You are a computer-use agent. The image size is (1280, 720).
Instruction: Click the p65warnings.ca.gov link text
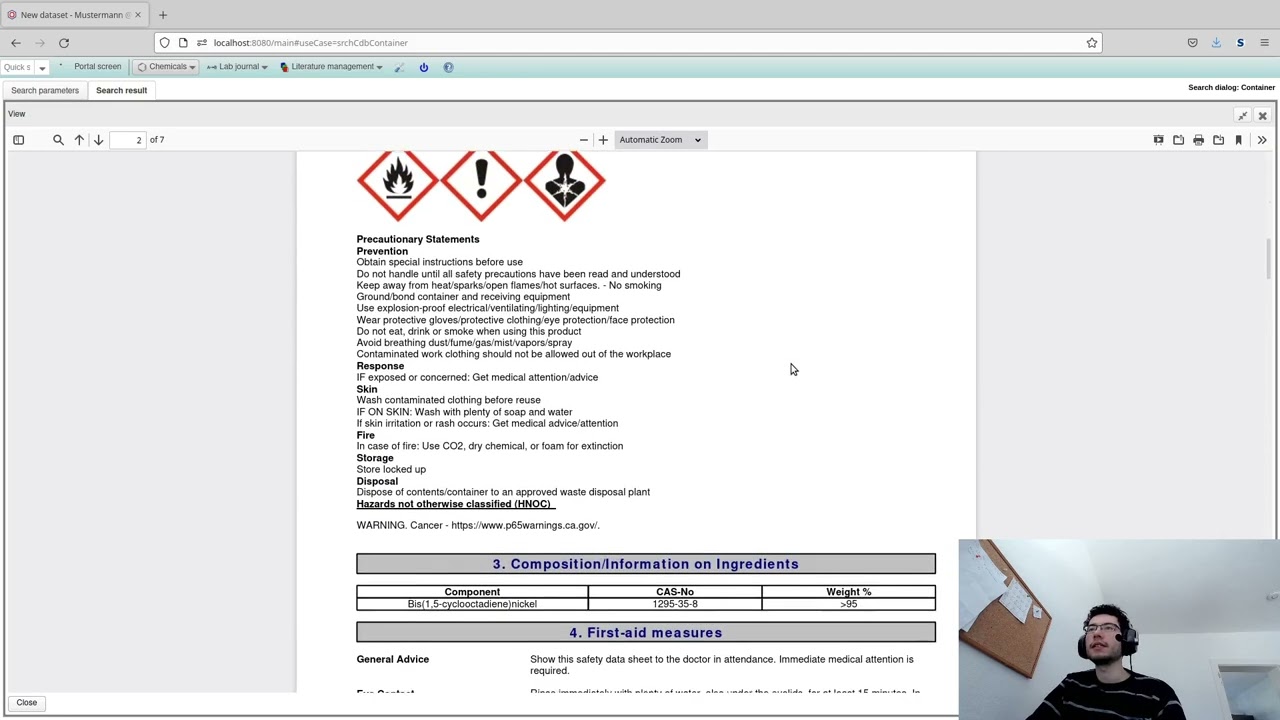click(x=525, y=525)
